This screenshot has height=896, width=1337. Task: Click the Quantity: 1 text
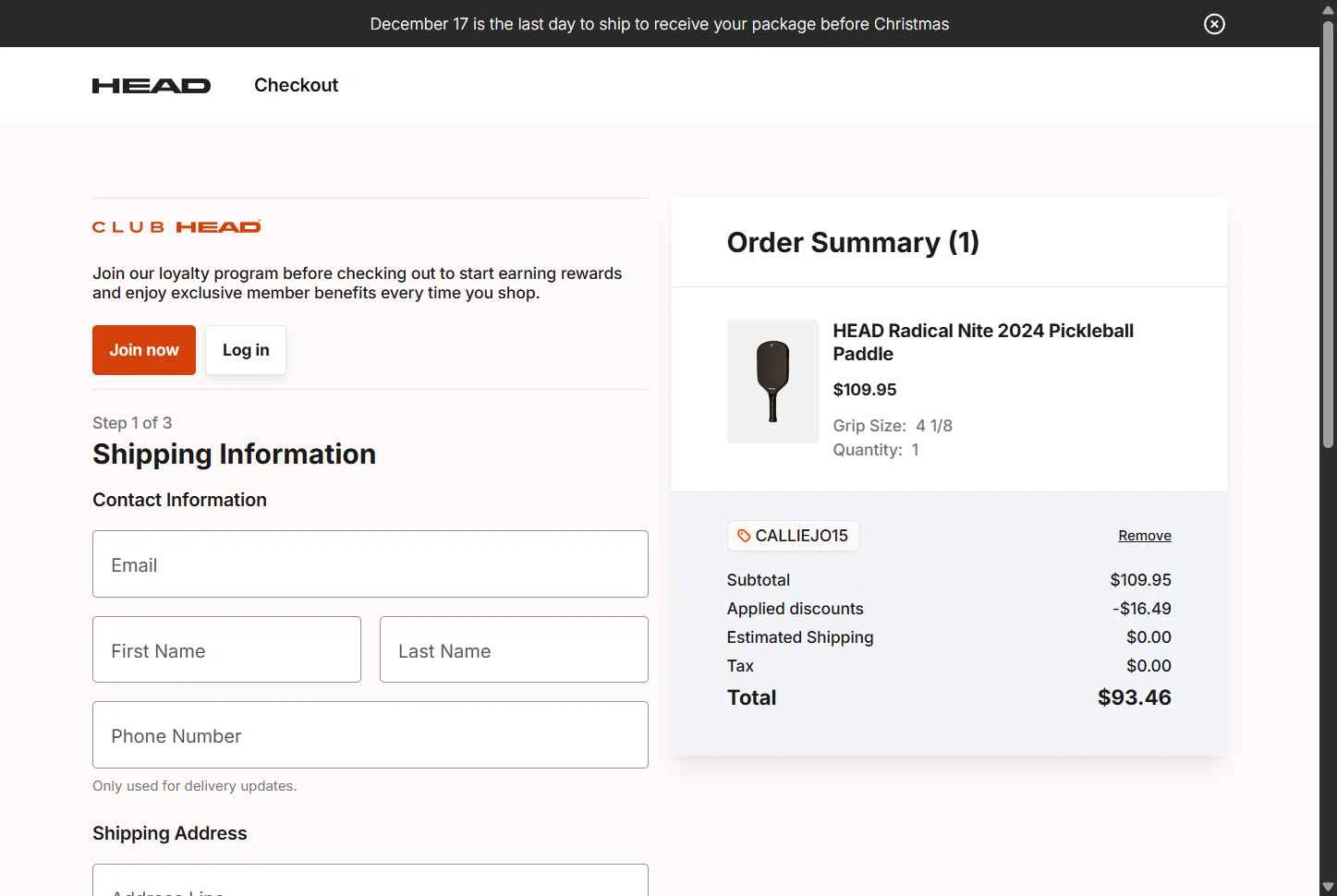[876, 450]
